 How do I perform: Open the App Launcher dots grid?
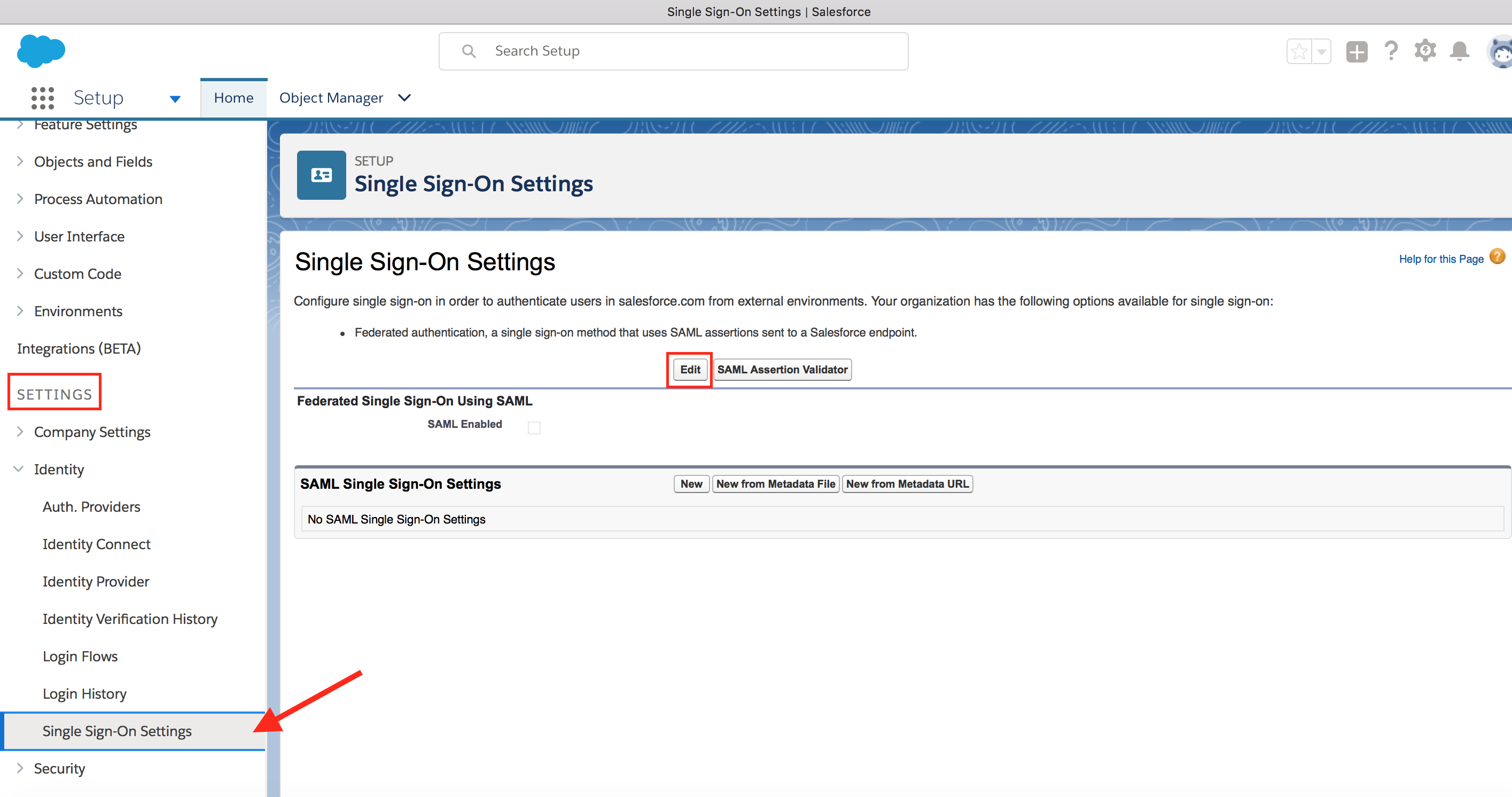point(42,98)
